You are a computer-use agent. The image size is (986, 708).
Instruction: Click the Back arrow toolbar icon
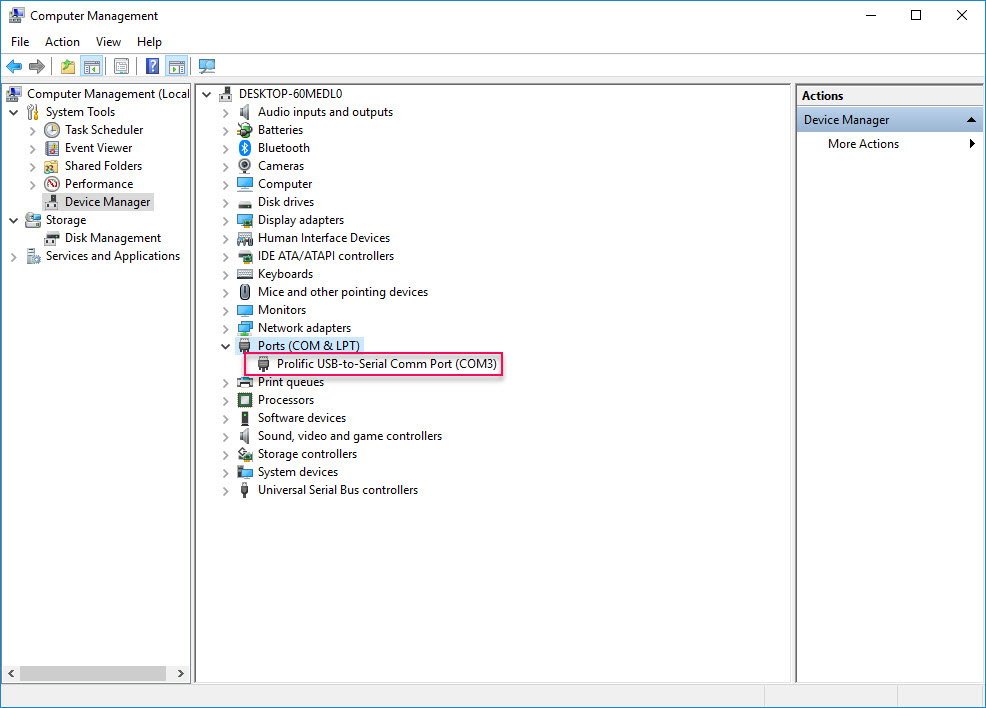(14, 66)
